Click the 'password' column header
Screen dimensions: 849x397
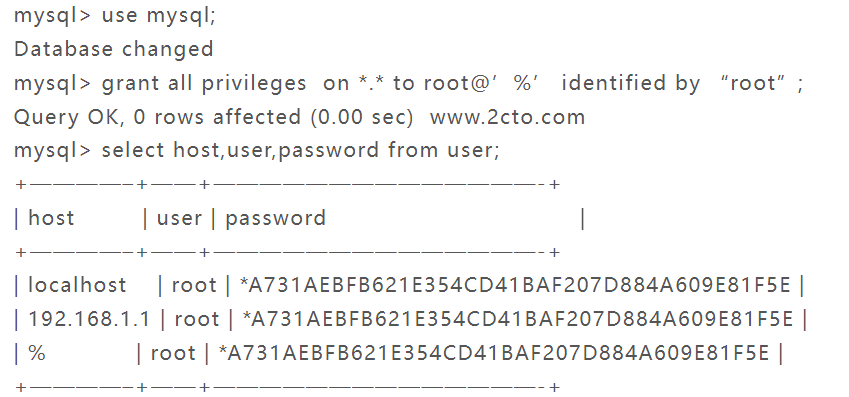(276, 218)
